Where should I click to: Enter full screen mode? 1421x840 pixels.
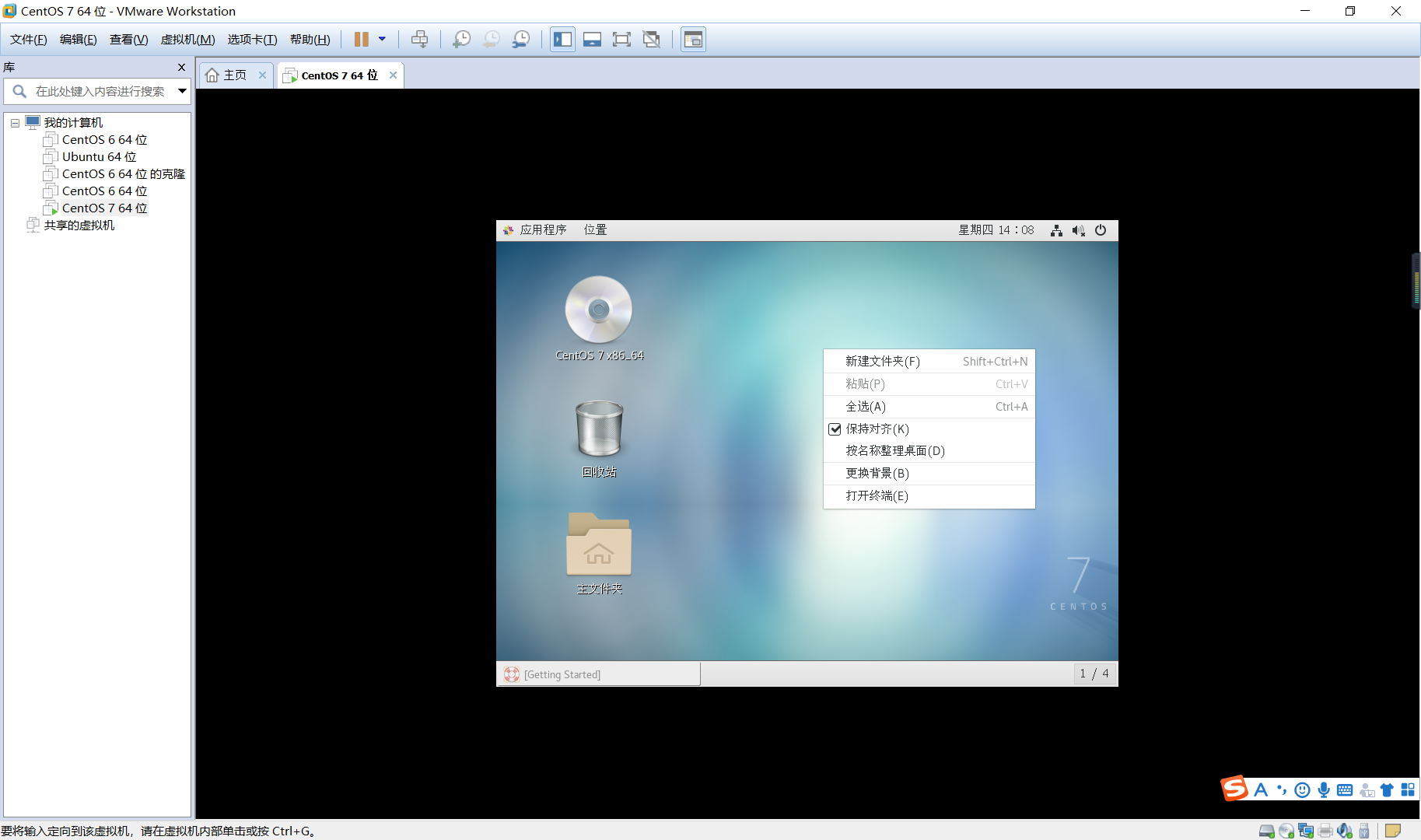pyautogui.click(x=621, y=39)
